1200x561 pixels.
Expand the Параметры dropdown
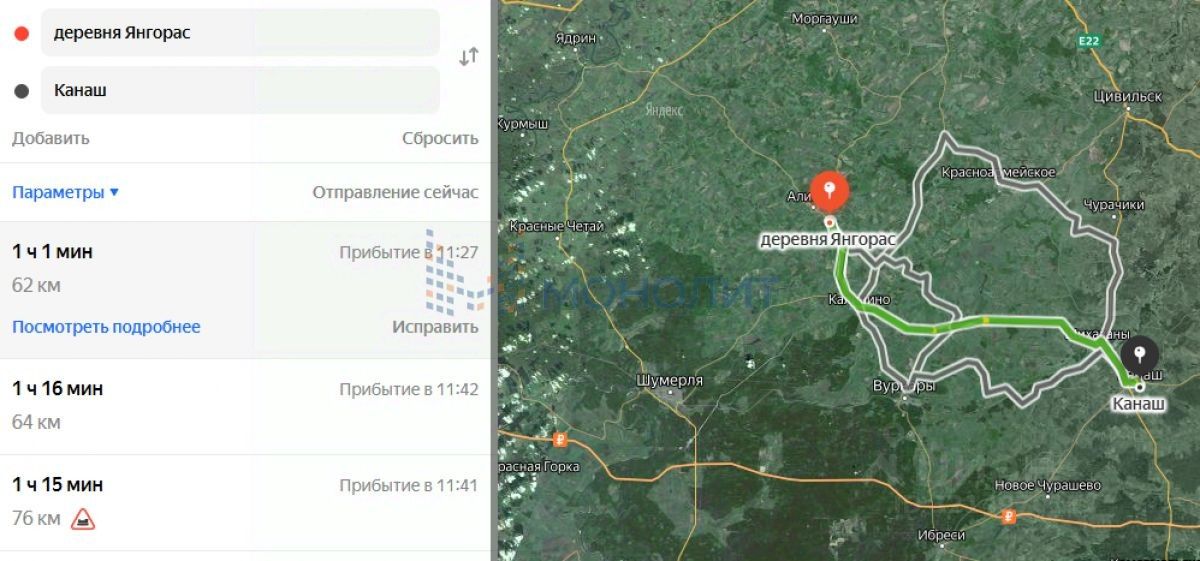[65, 192]
